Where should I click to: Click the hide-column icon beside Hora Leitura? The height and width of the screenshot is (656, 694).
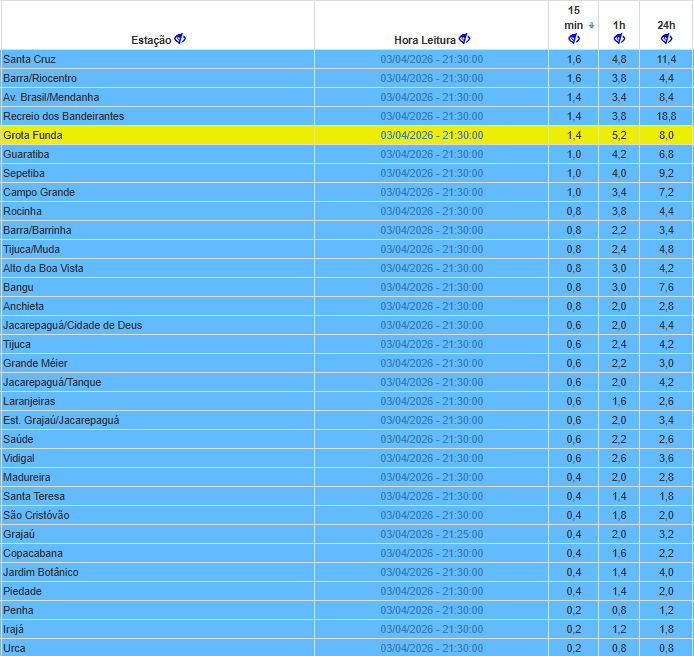(464, 39)
